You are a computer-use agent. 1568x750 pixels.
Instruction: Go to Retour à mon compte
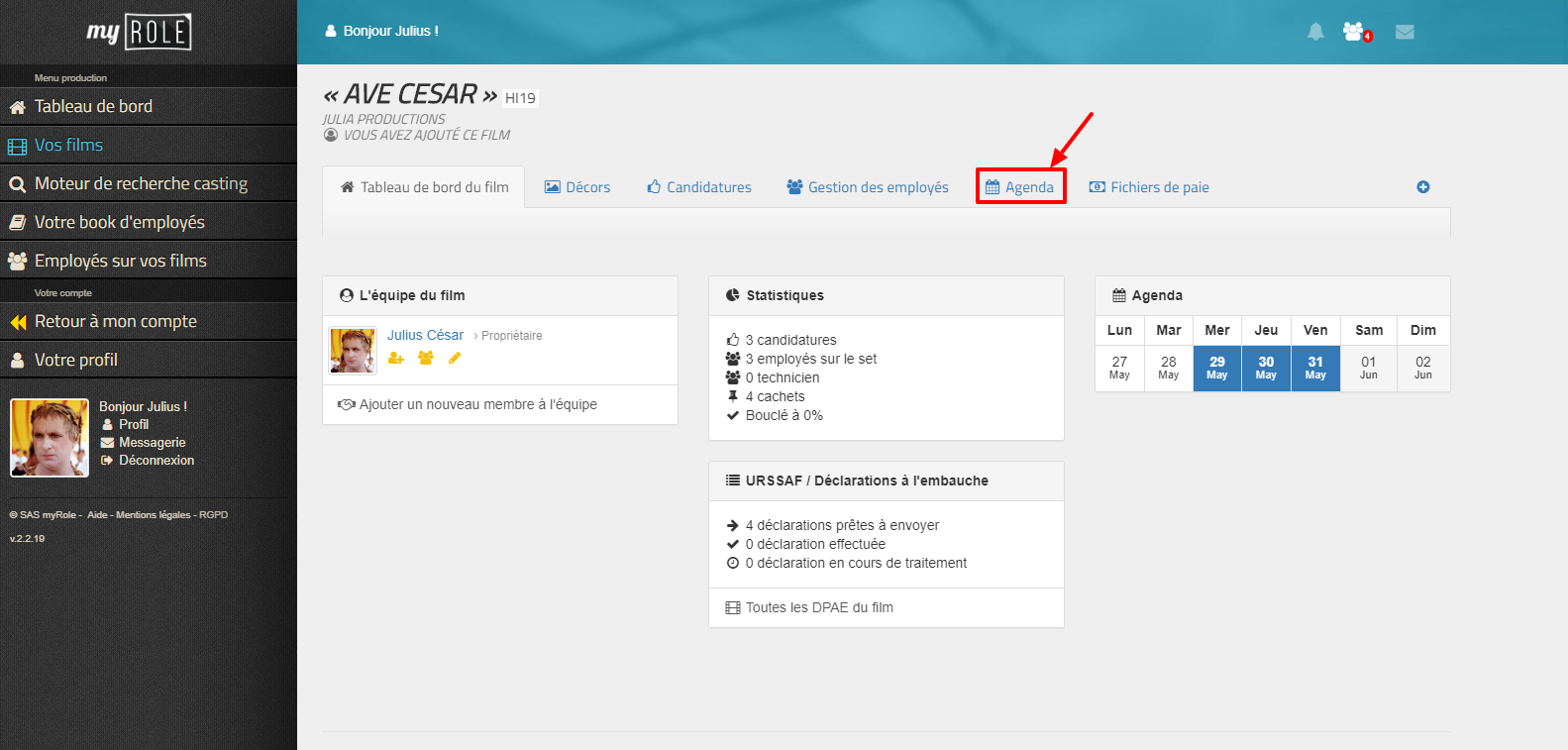149,322
